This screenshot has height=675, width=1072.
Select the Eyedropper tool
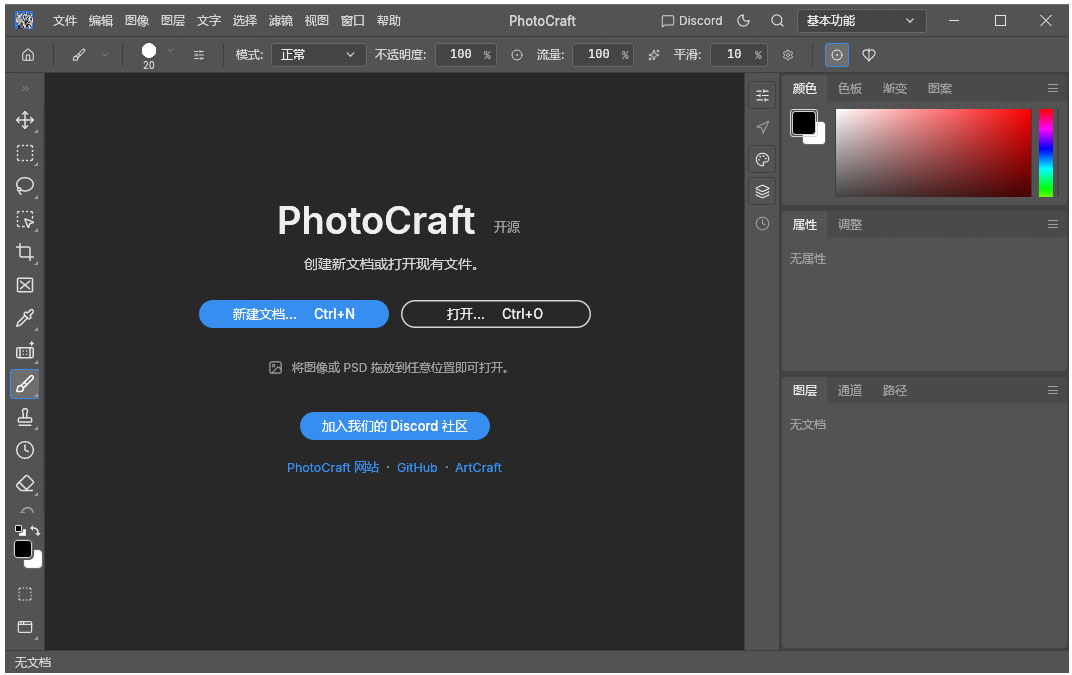coord(25,318)
